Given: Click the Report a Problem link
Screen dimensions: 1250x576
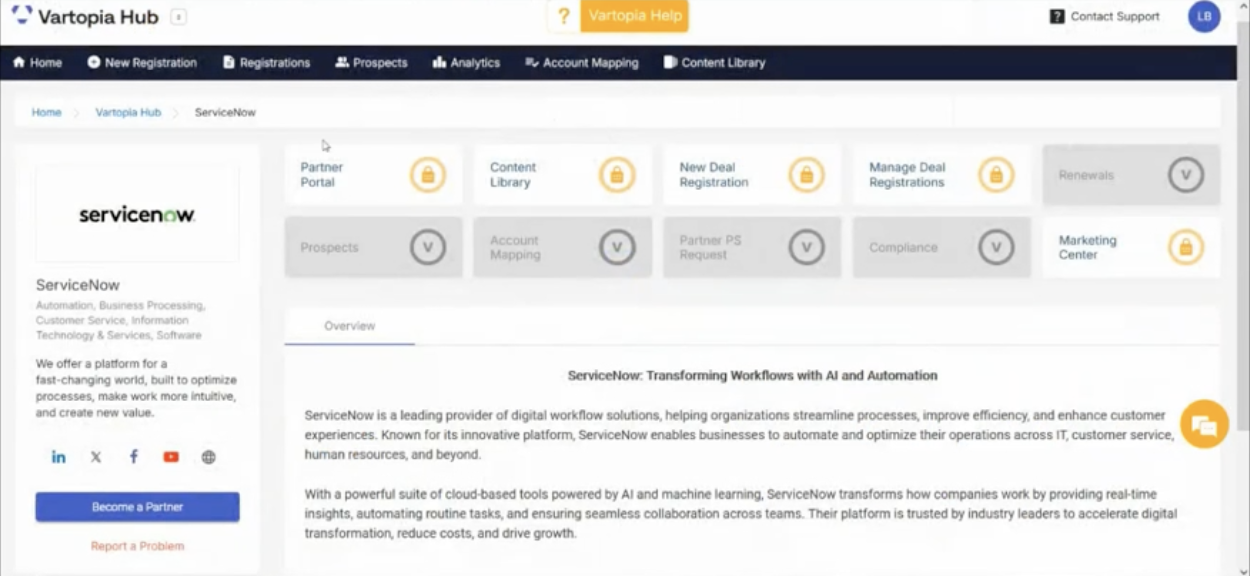Looking at the screenshot, I should click(137, 546).
